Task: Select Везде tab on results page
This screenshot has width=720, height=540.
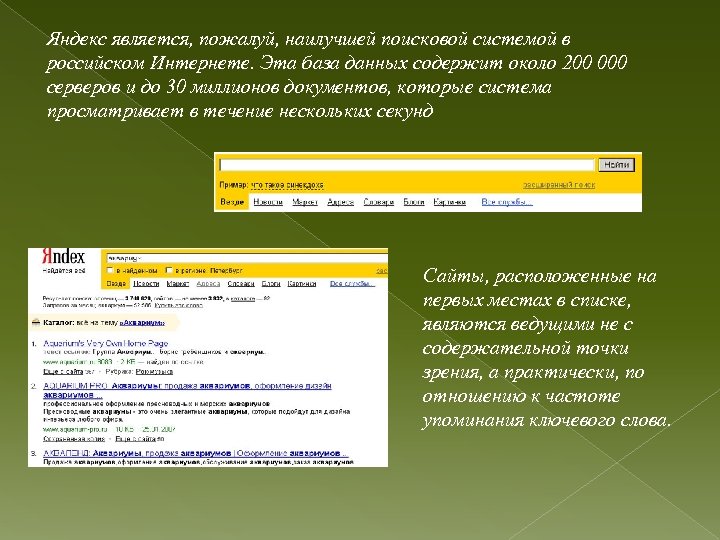Action: click(x=116, y=284)
